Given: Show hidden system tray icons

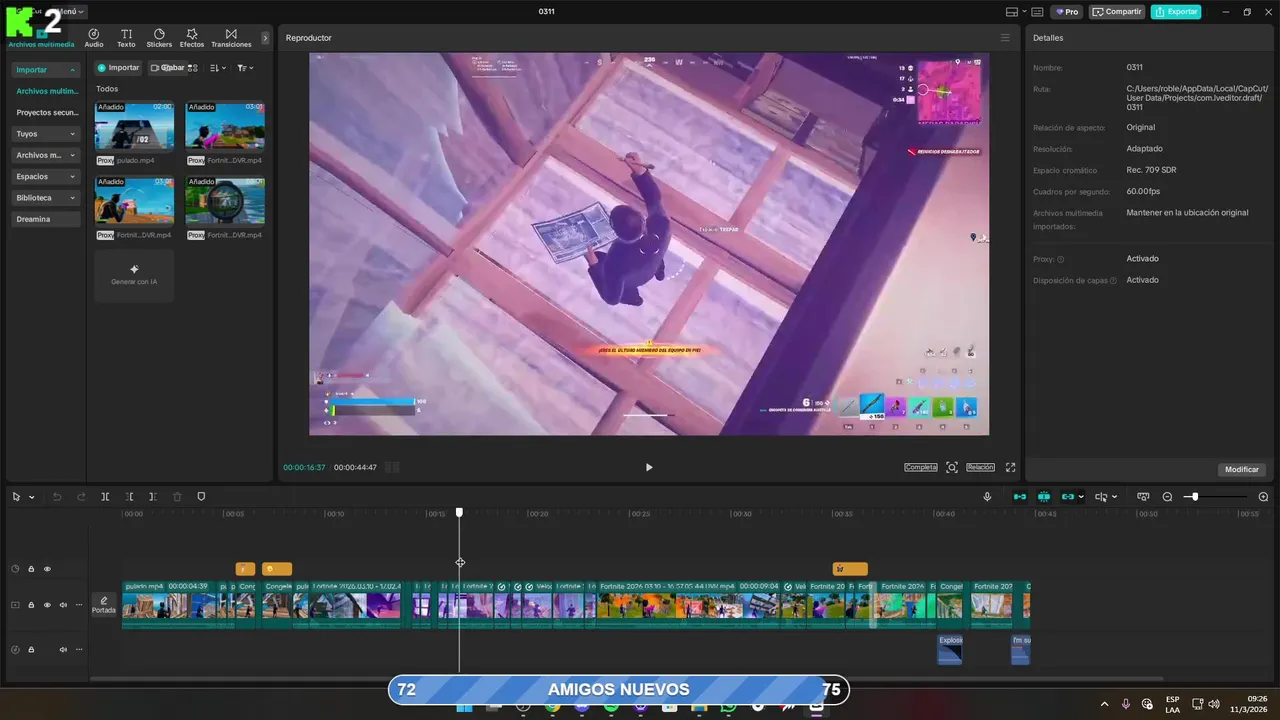Looking at the screenshot, I should [1105, 704].
